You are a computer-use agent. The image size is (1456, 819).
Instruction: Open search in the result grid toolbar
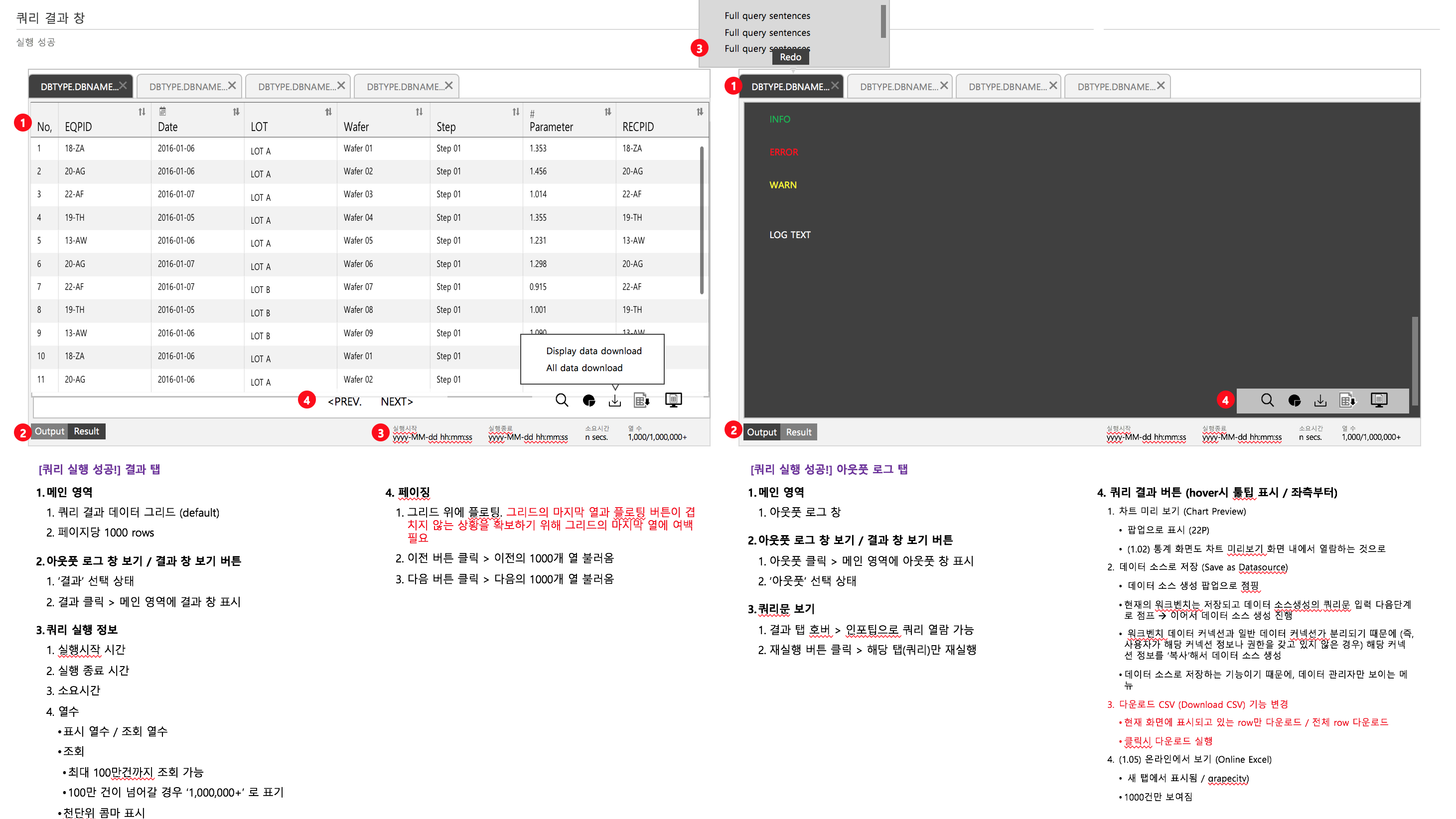click(x=562, y=400)
